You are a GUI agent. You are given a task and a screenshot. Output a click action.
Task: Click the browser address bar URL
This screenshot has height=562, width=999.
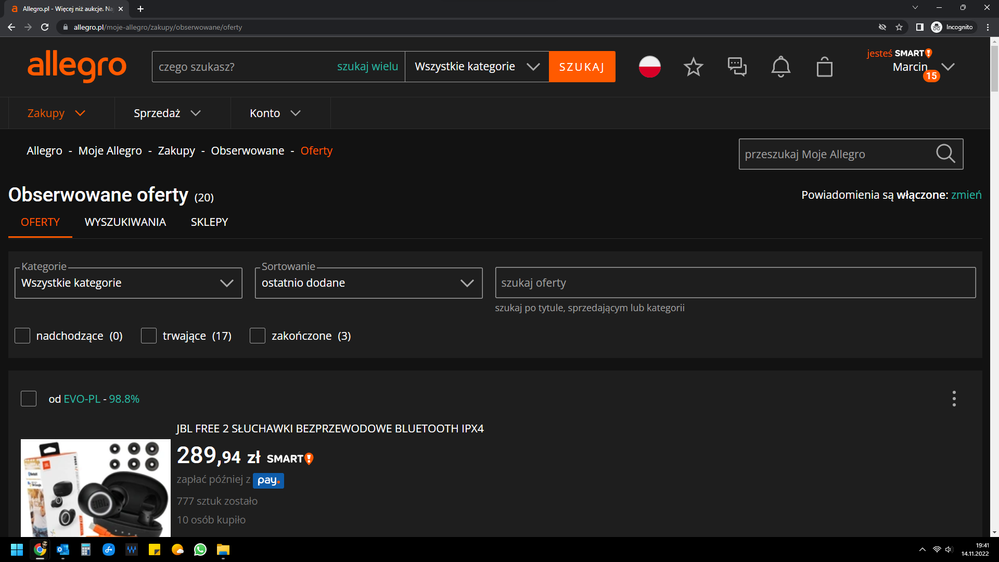coord(158,27)
